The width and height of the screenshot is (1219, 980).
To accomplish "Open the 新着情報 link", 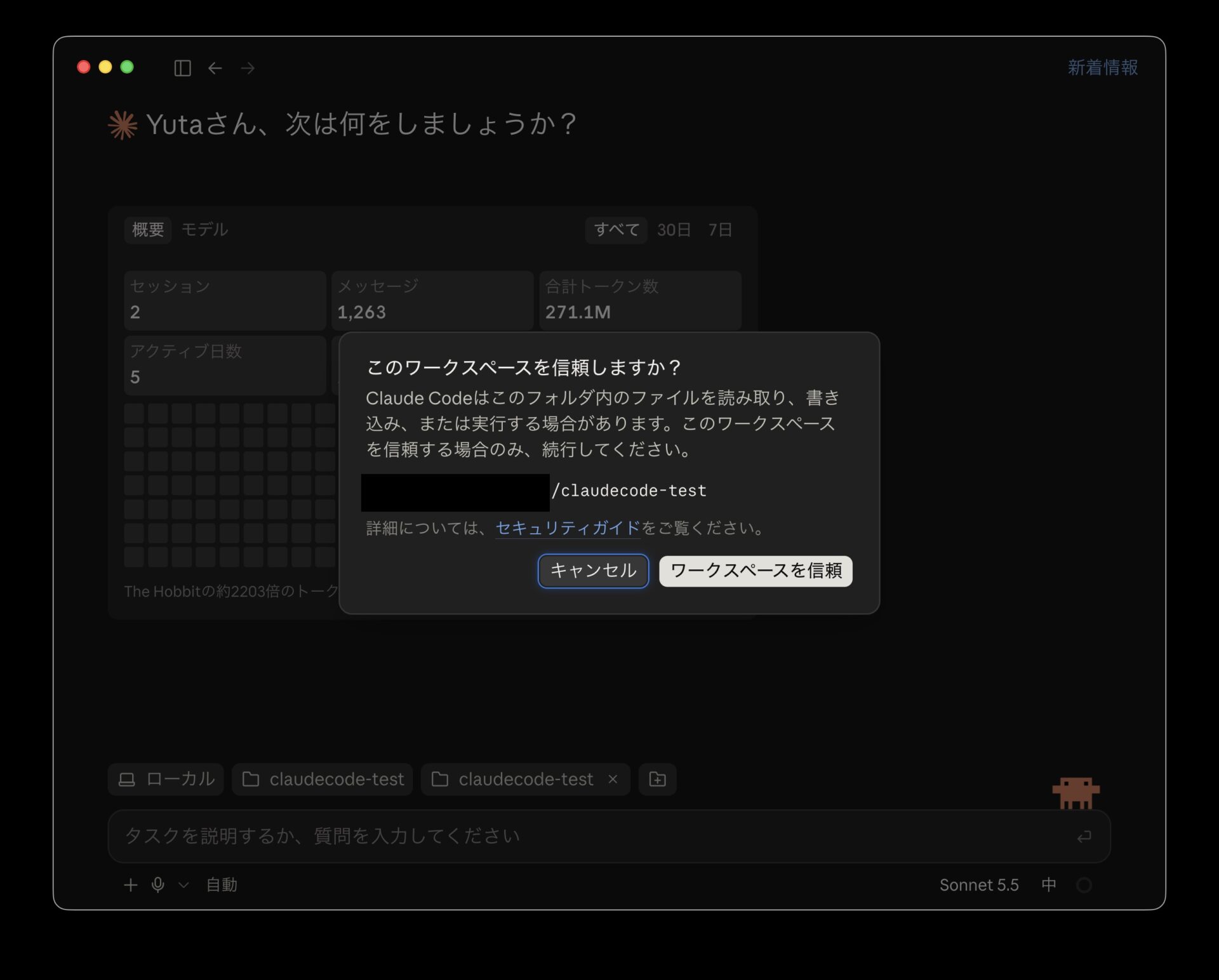I will [1103, 67].
